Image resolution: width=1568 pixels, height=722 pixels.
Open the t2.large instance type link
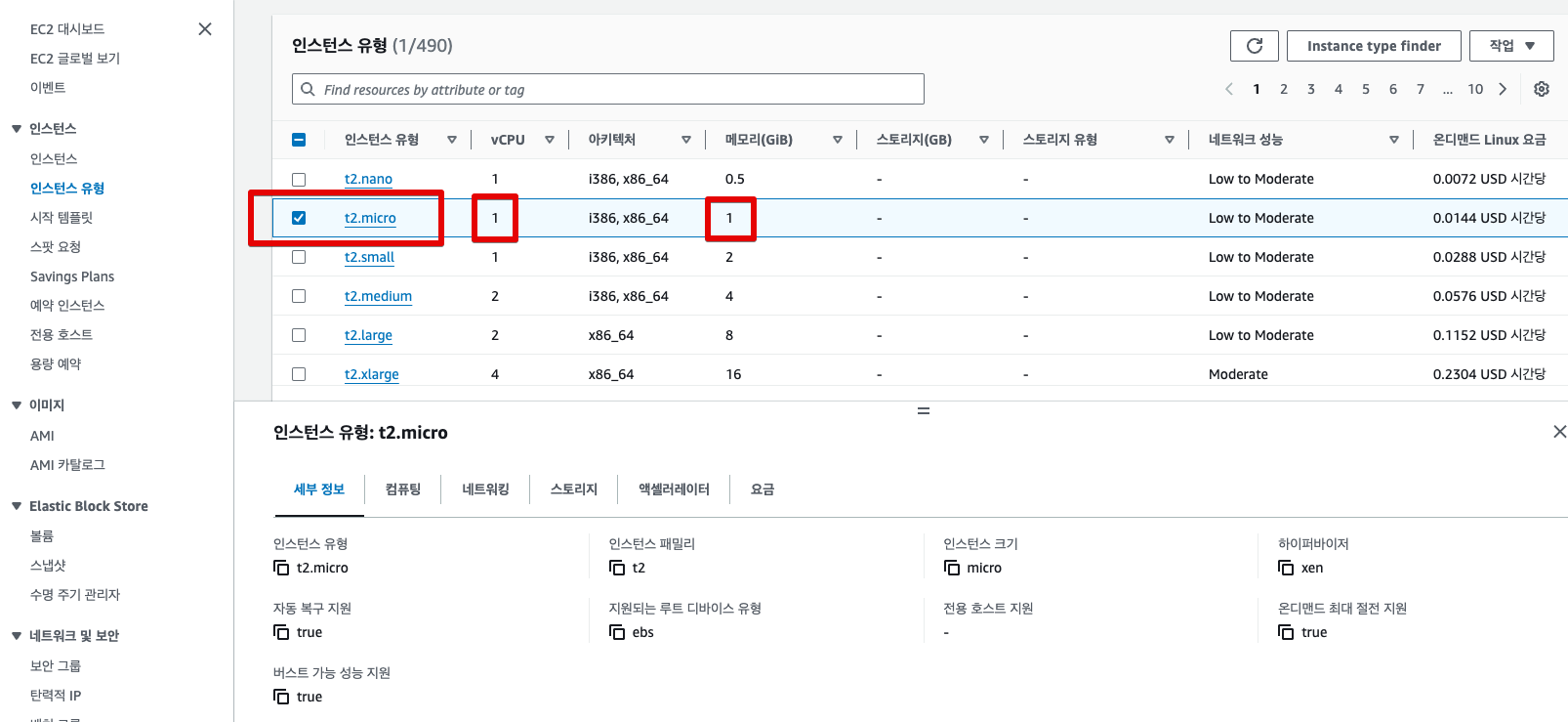coord(368,335)
